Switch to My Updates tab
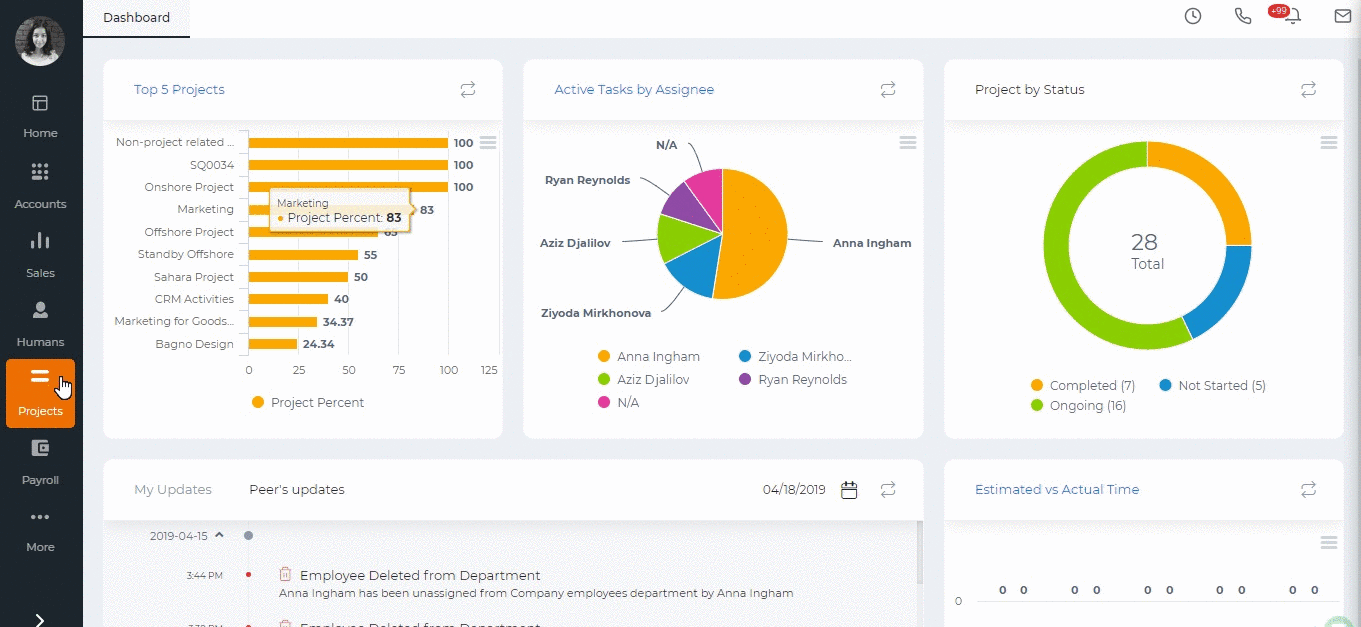The image size is (1361, 627). click(x=173, y=490)
